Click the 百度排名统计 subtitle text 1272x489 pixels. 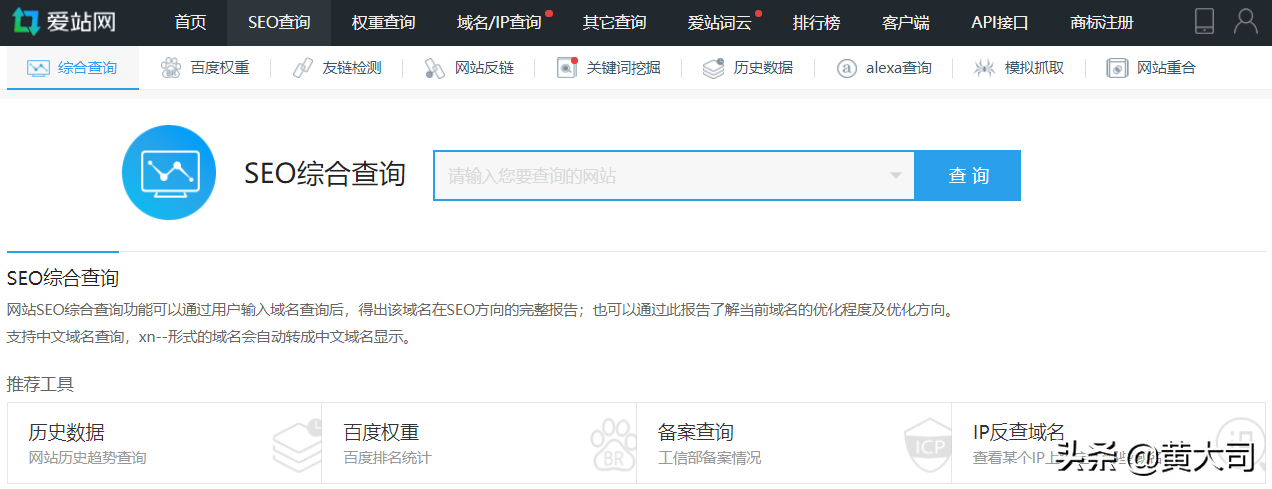click(387, 458)
